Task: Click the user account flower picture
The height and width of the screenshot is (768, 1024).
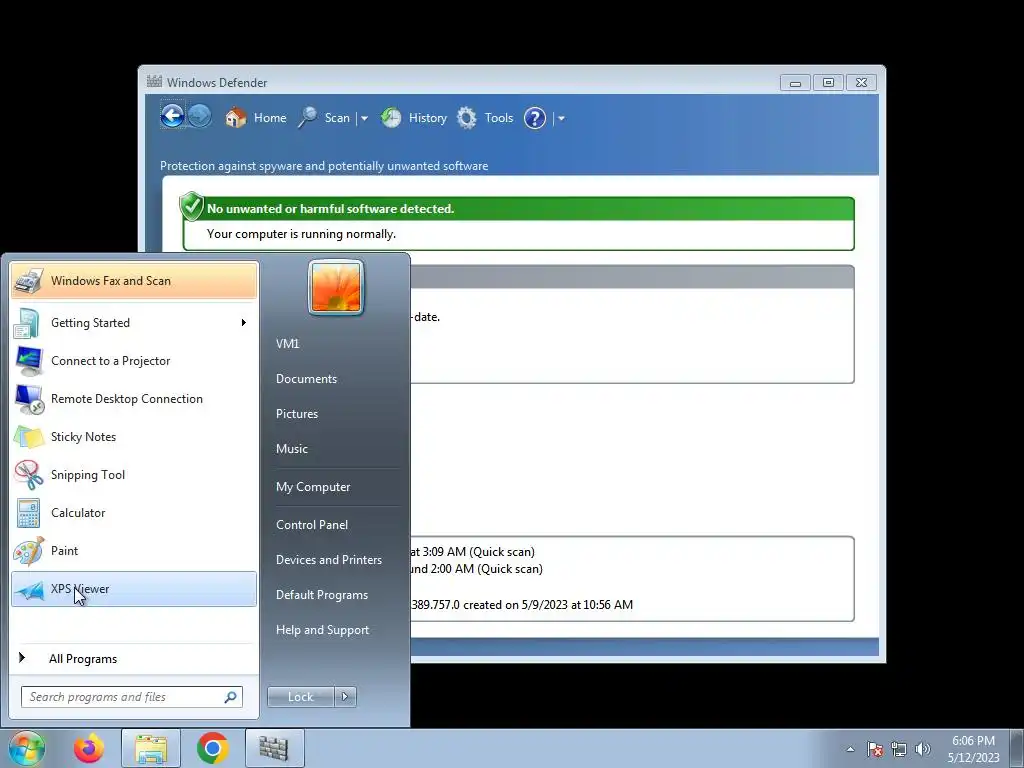Action: (x=336, y=287)
